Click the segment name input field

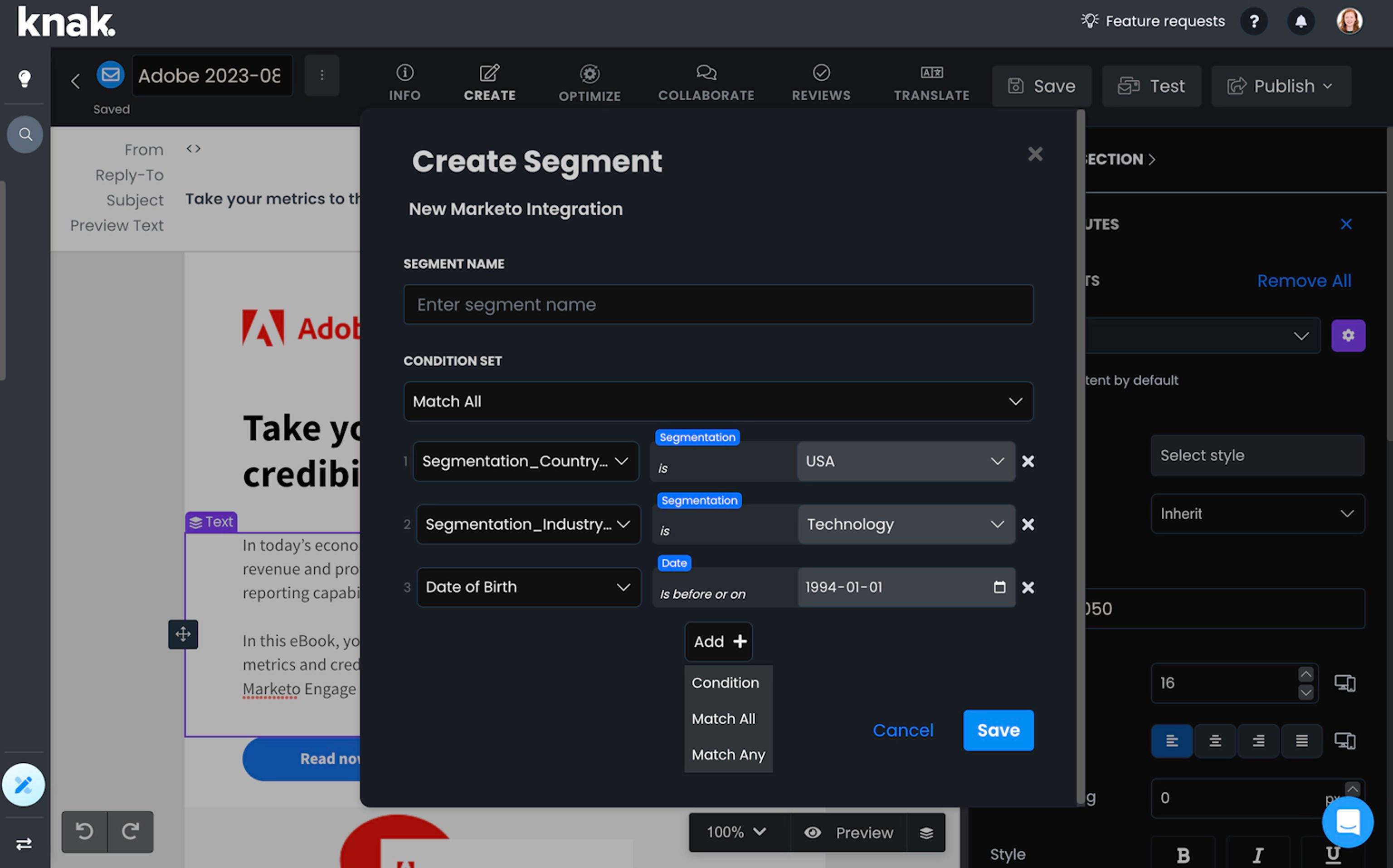click(x=718, y=304)
